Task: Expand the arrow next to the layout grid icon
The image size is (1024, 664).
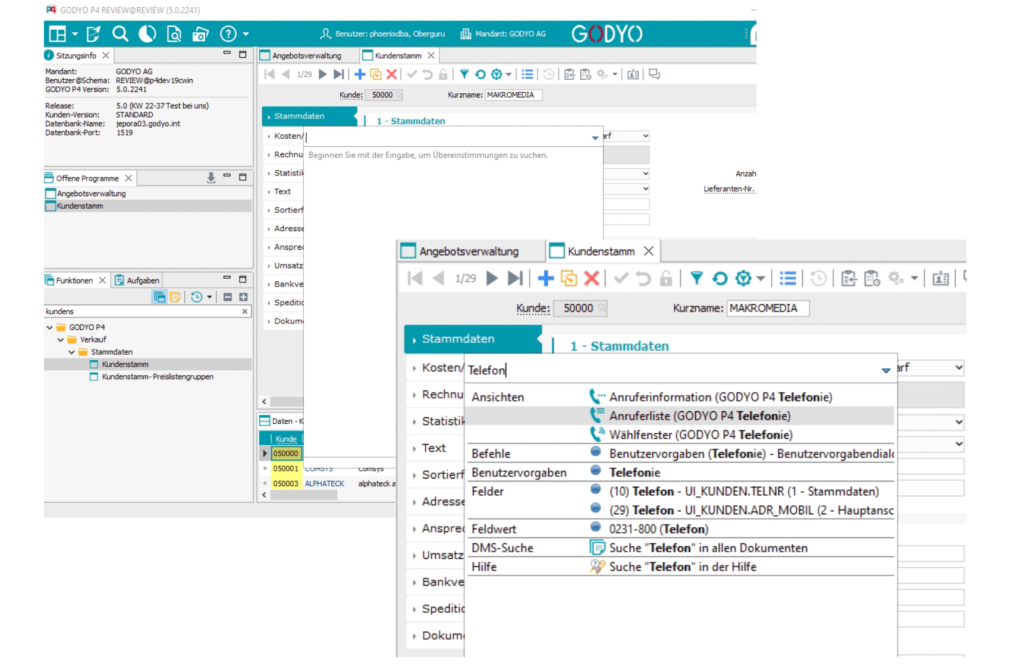Action: [x=75, y=34]
